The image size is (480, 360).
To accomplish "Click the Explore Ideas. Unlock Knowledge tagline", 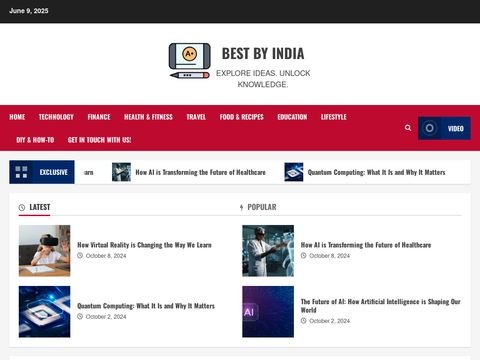I will tap(263, 79).
